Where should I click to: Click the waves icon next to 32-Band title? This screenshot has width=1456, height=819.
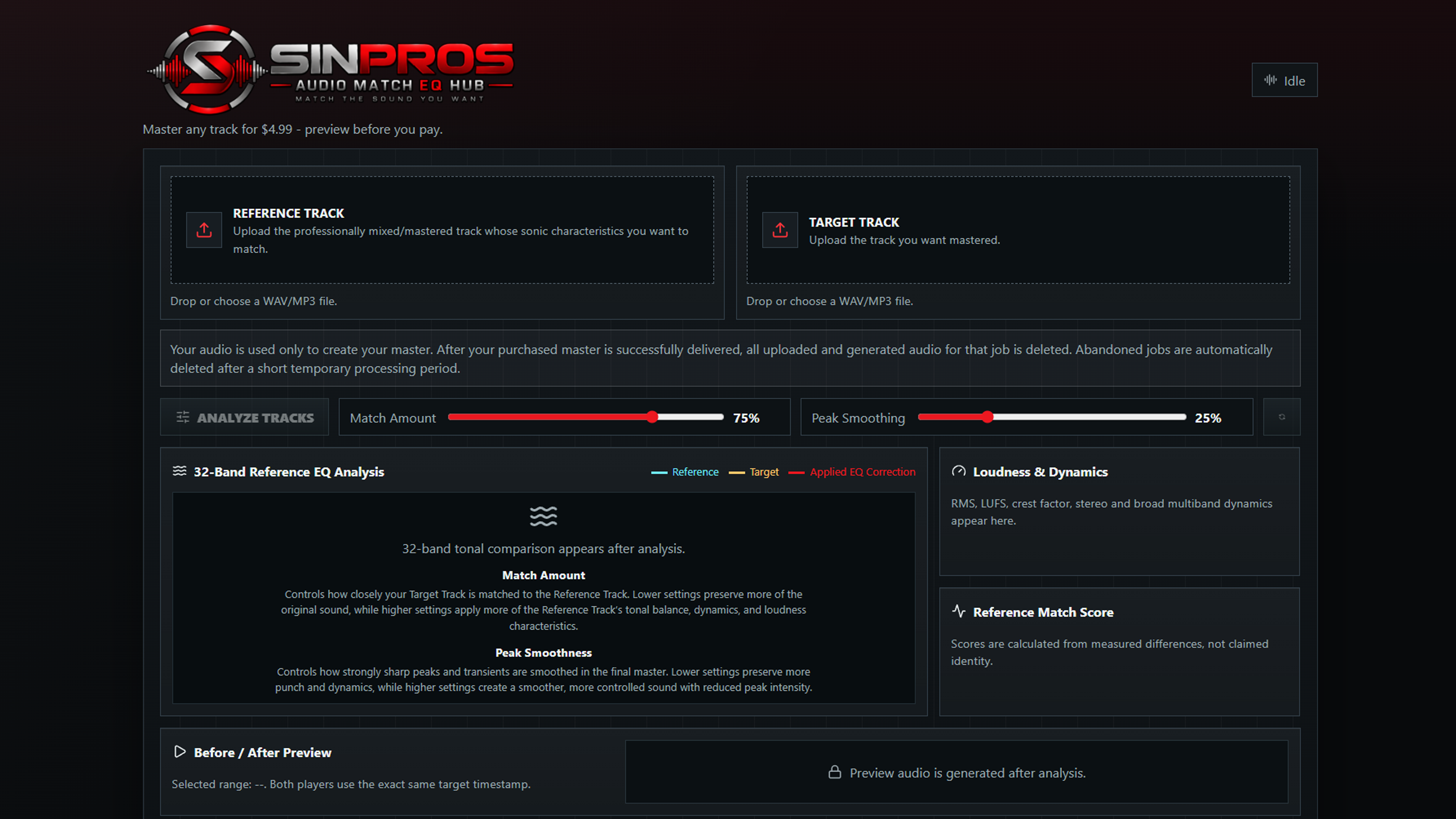coord(180,471)
